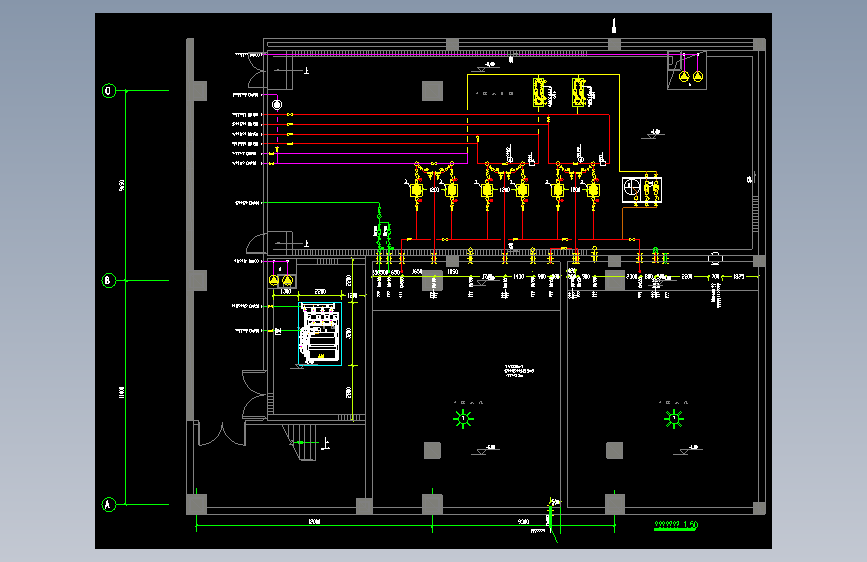
Task: Select elevation marker in lower-right room
Action: 687,449
